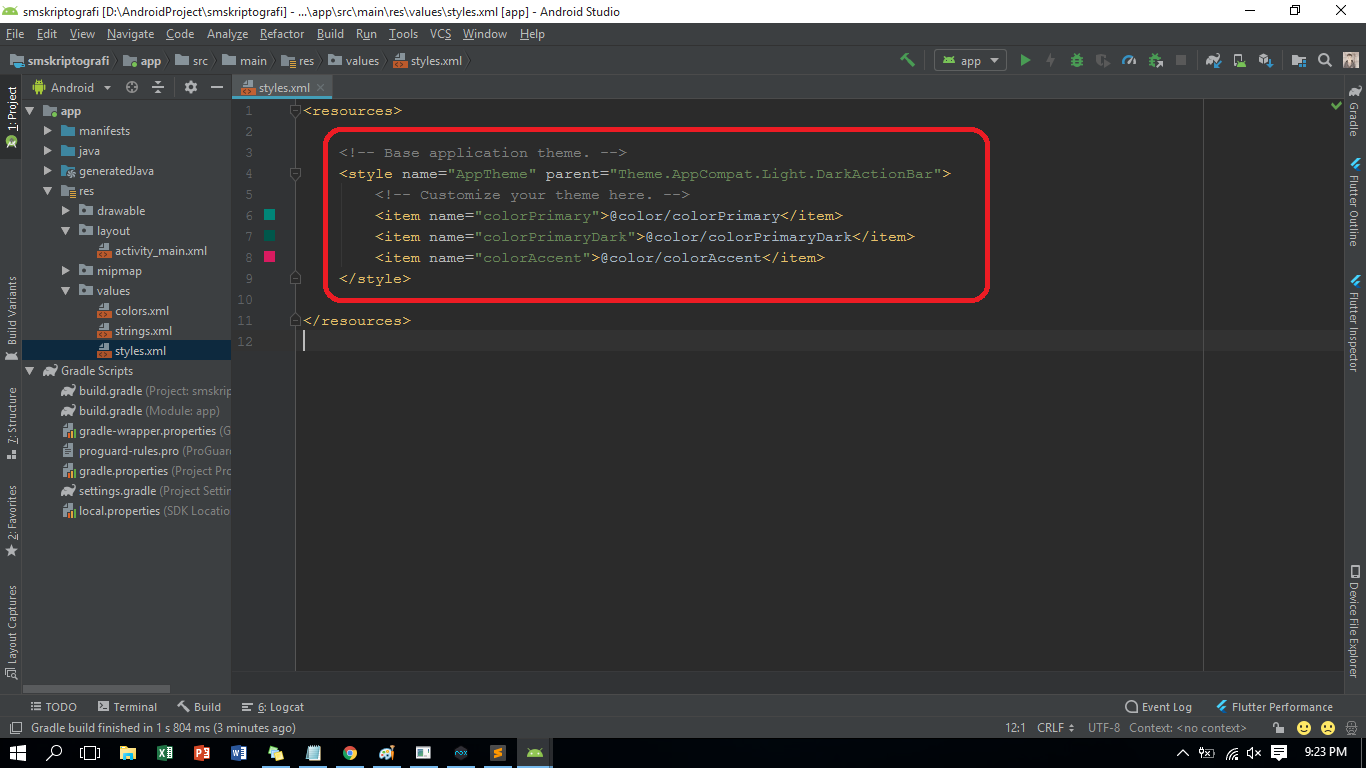This screenshot has height=768, width=1366.
Task: Open the Android view dropdown in Project panel
Action: [72, 88]
